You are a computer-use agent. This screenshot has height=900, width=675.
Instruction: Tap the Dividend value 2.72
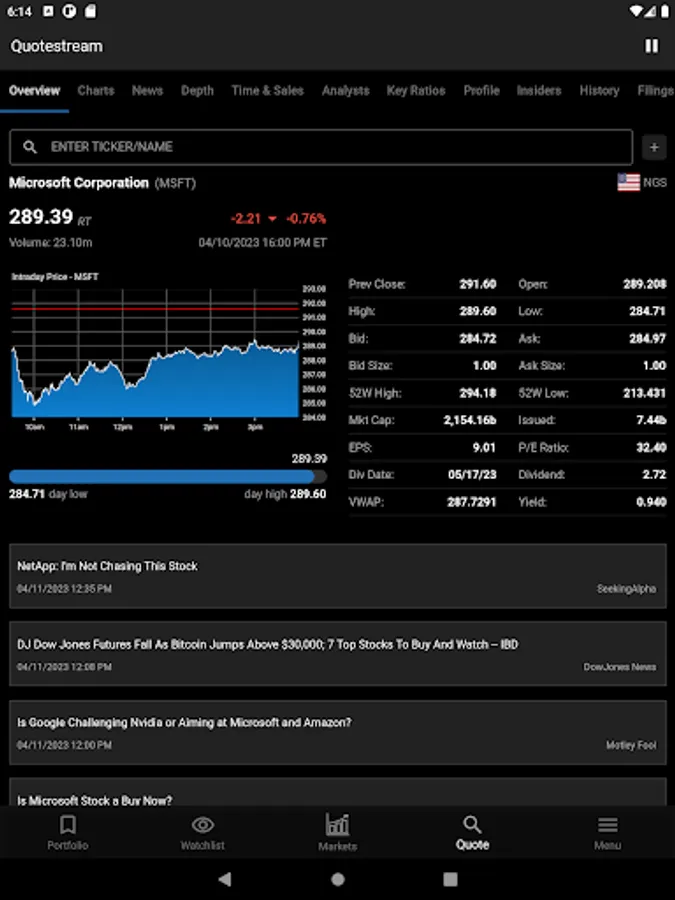654,475
